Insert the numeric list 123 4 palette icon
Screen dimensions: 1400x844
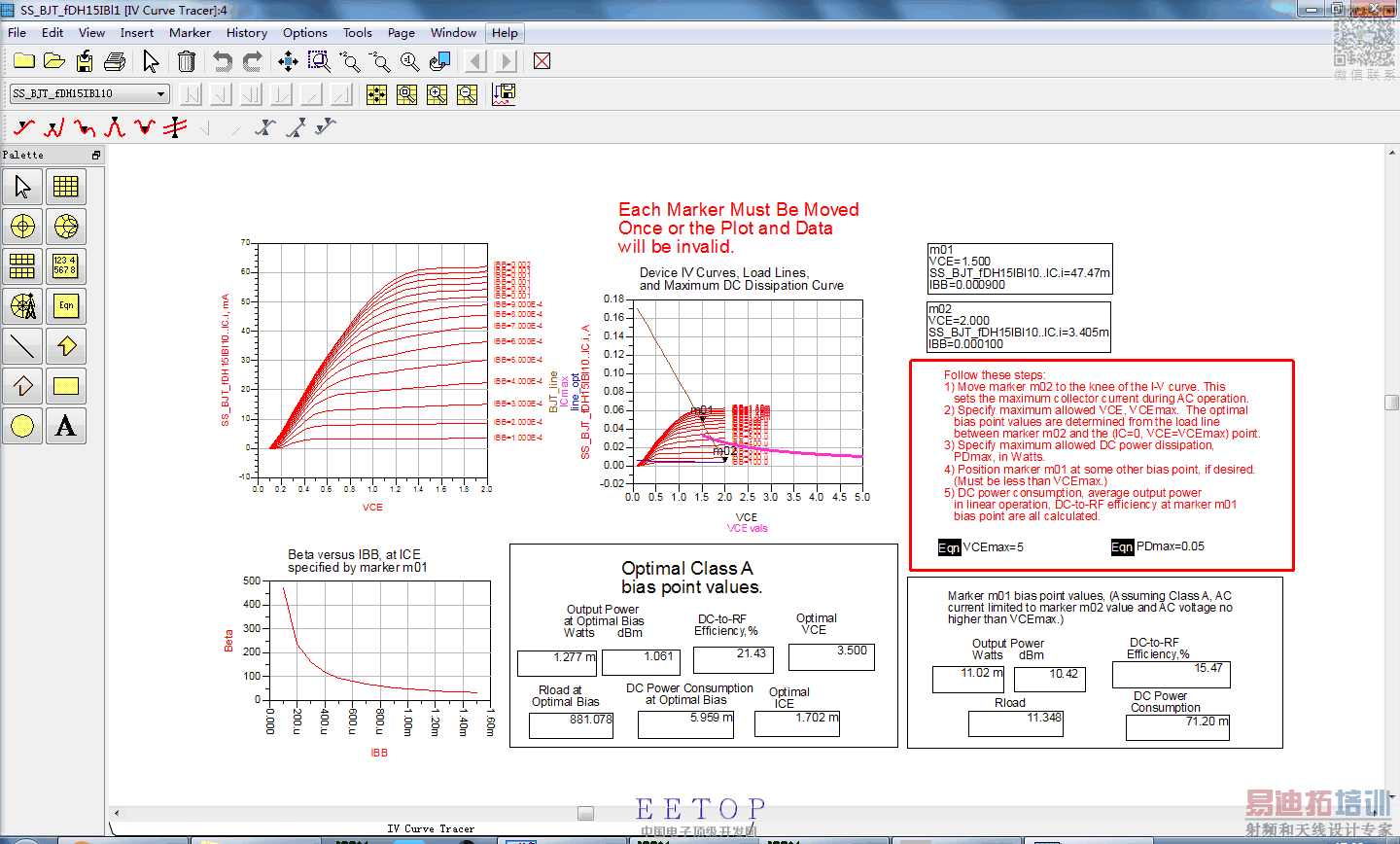[x=65, y=266]
